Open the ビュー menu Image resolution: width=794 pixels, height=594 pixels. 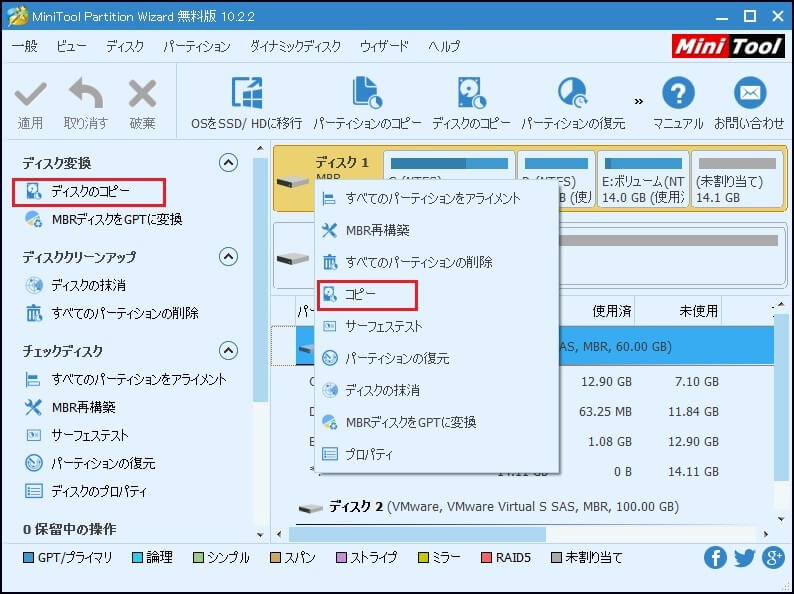[71, 47]
